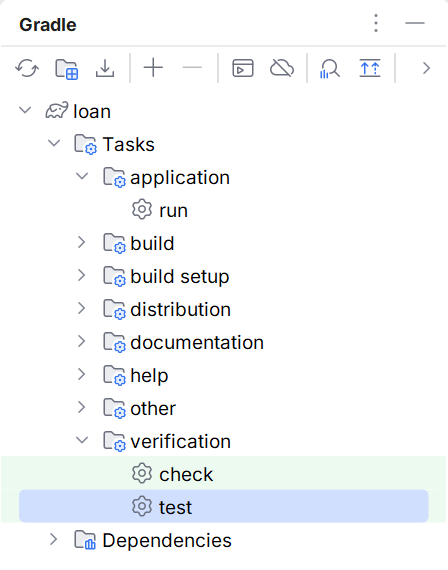Expand the other task group

click(x=82, y=408)
